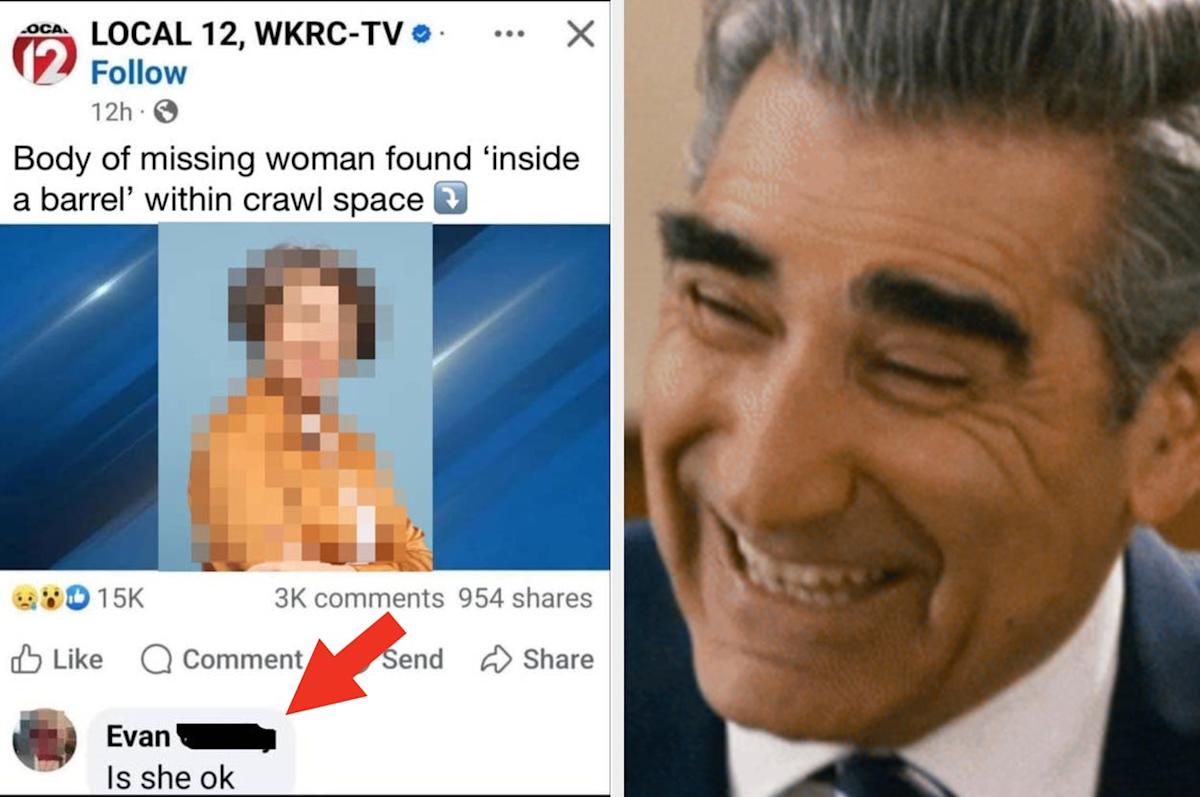This screenshot has width=1200, height=797.
Task: Open the 3K comments list
Action: pyautogui.click(x=359, y=599)
